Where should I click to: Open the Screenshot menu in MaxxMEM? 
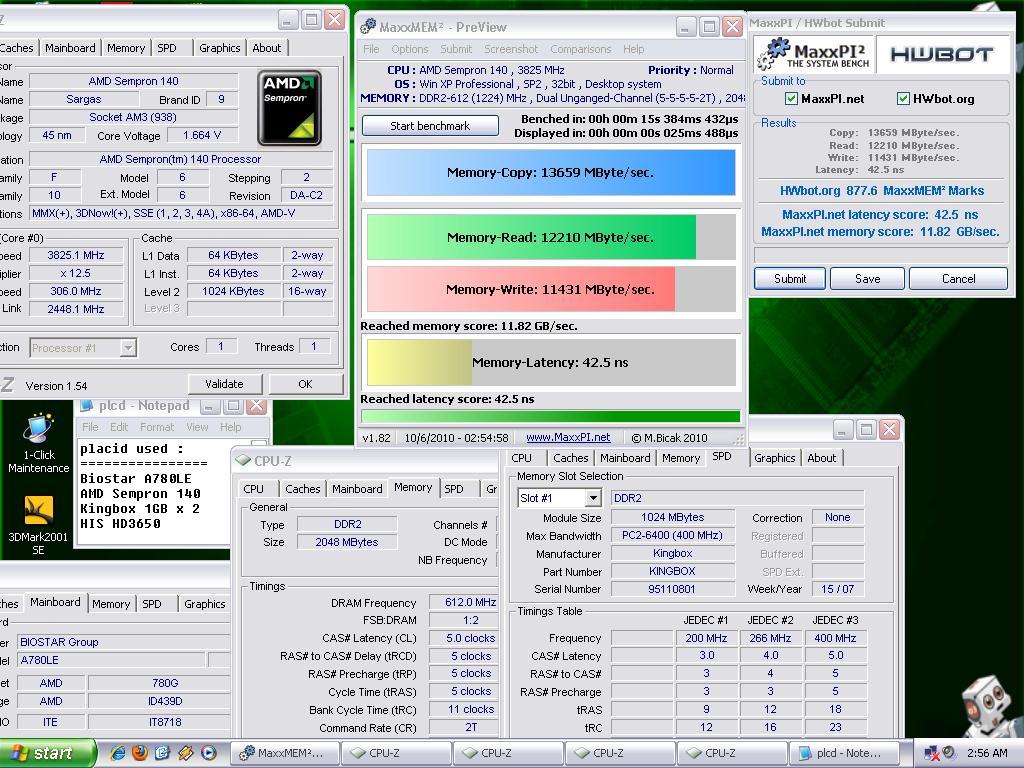[x=511, y=49]
